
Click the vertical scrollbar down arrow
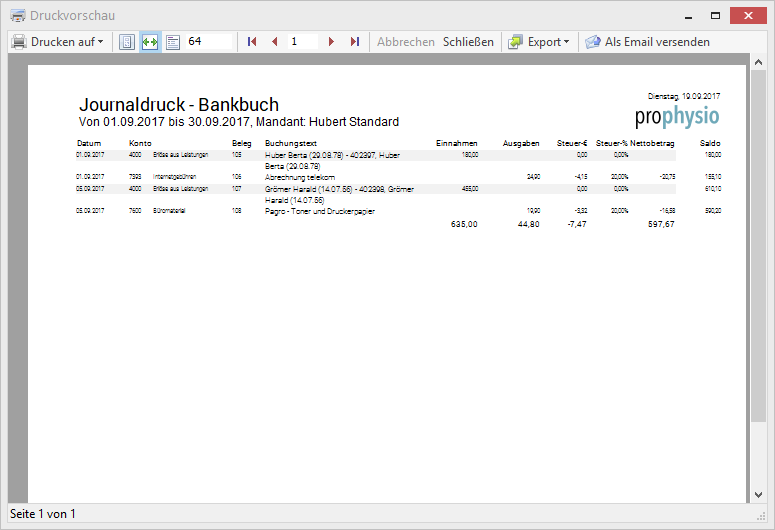point(758,494)
